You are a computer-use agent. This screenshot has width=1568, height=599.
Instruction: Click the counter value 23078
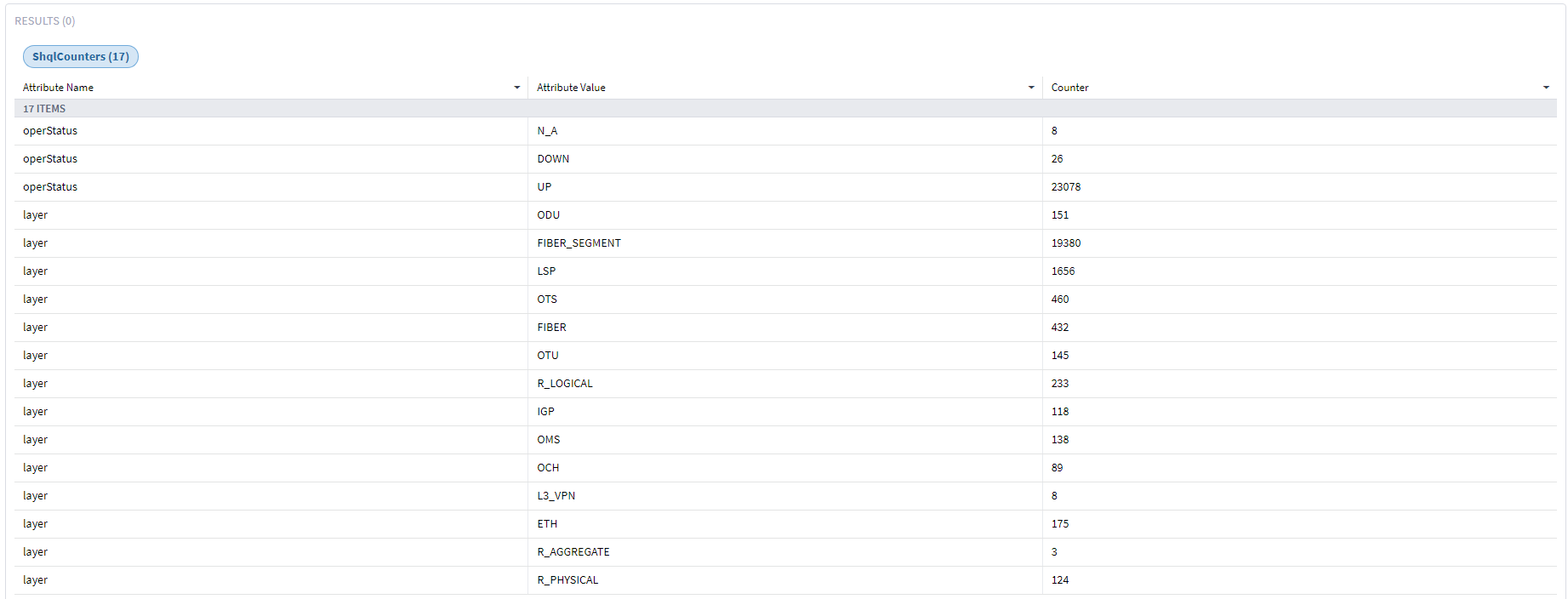click(x=1066, y=187)
